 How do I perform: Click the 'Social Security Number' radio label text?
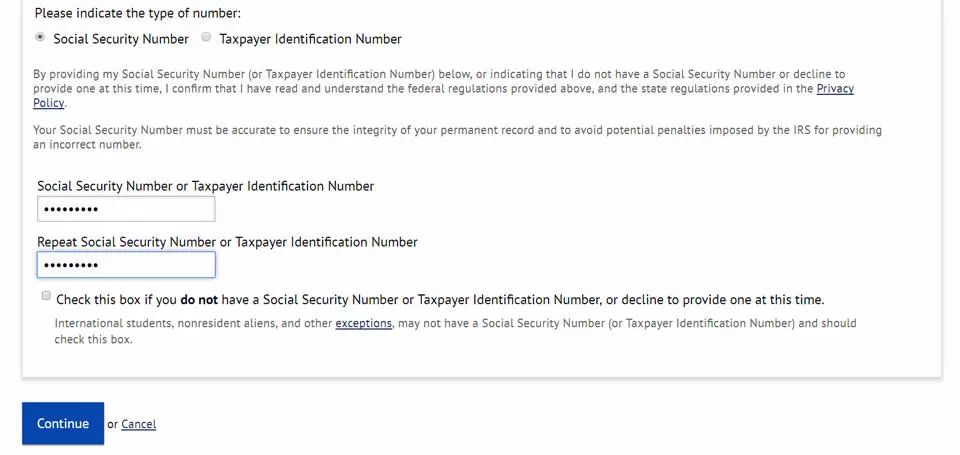121,39
